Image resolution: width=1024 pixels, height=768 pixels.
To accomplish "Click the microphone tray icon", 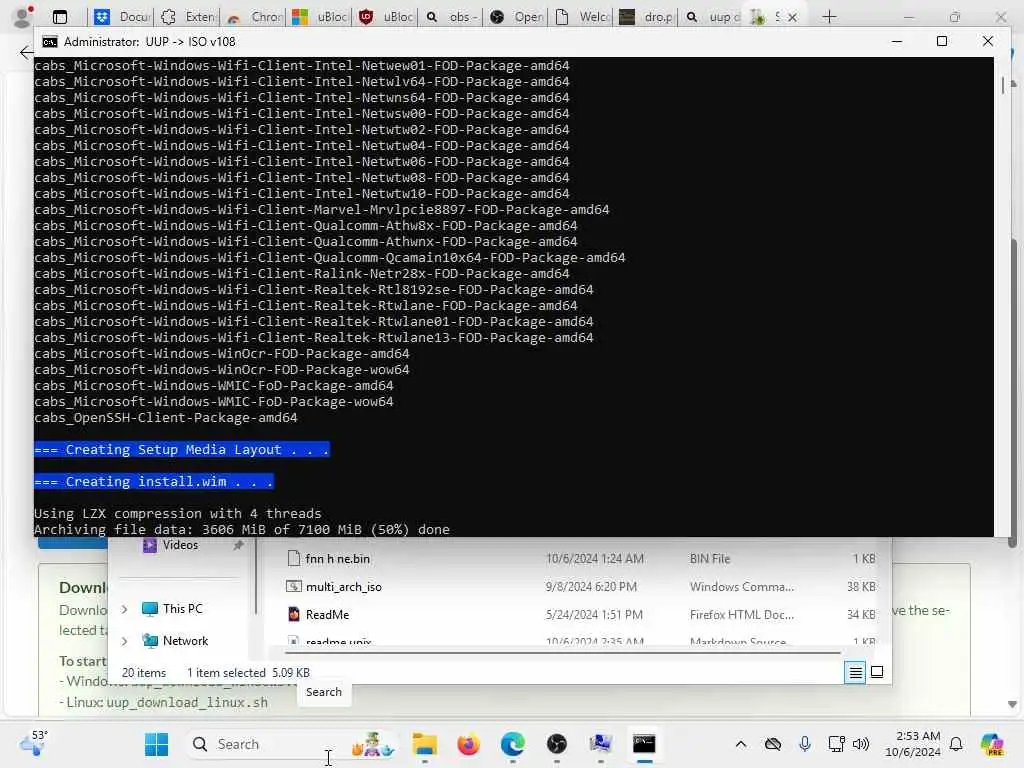I will point(805,744).
